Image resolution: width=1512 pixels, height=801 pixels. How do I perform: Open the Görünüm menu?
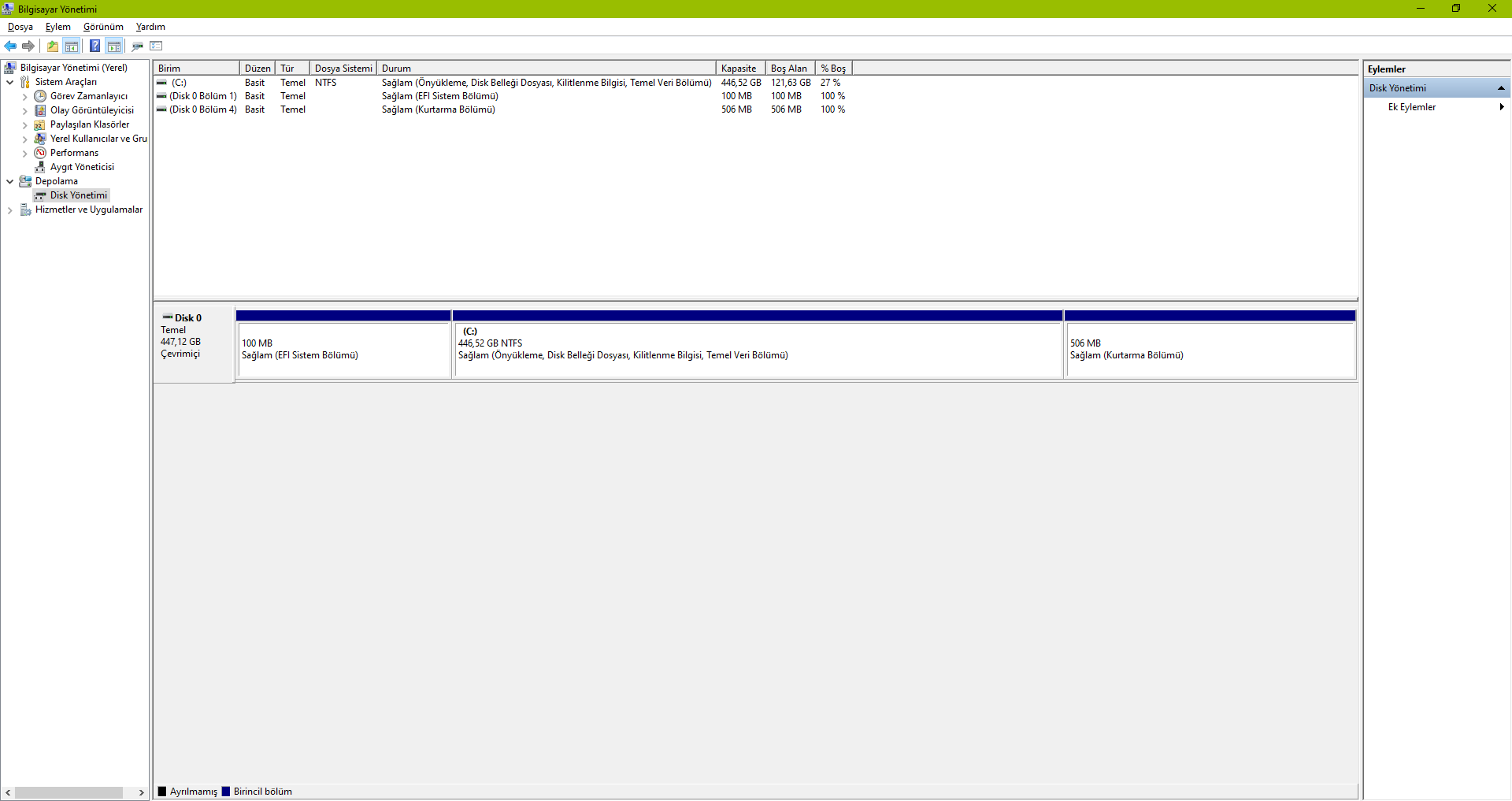pyautogui.click(x=103, y=27)
